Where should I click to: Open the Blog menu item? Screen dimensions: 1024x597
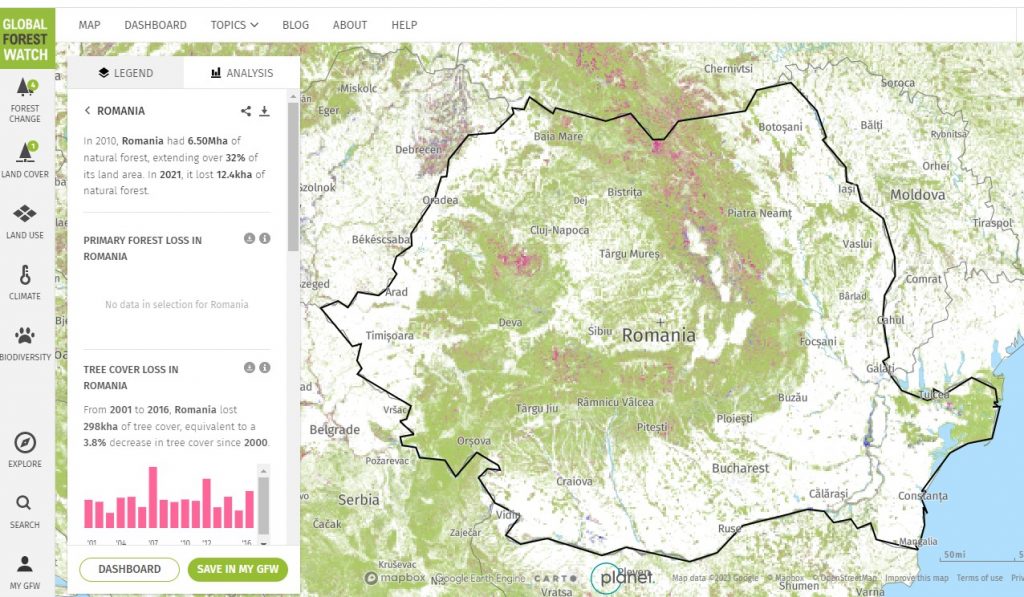(x=295, y=25)
